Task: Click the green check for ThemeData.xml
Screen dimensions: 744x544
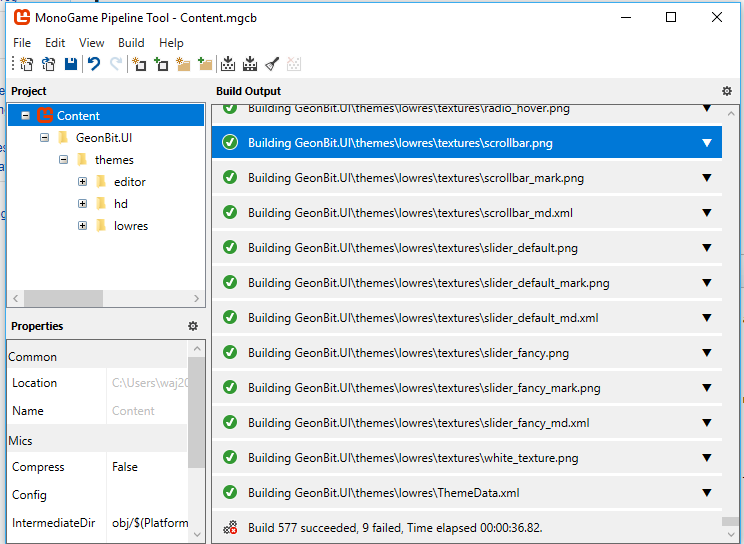Action: [x=230, y=492]
